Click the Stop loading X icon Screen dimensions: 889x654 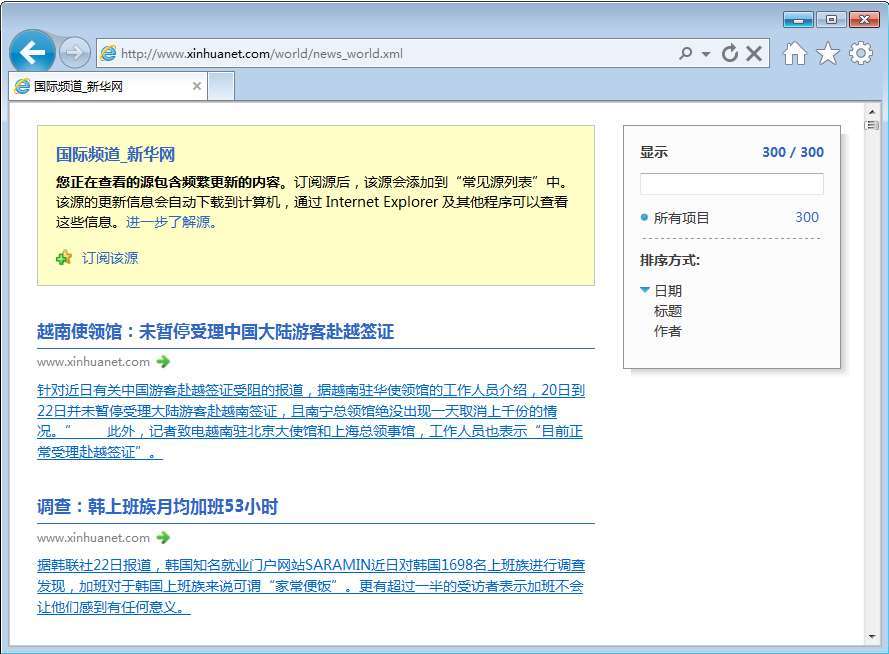pos(754,53)
